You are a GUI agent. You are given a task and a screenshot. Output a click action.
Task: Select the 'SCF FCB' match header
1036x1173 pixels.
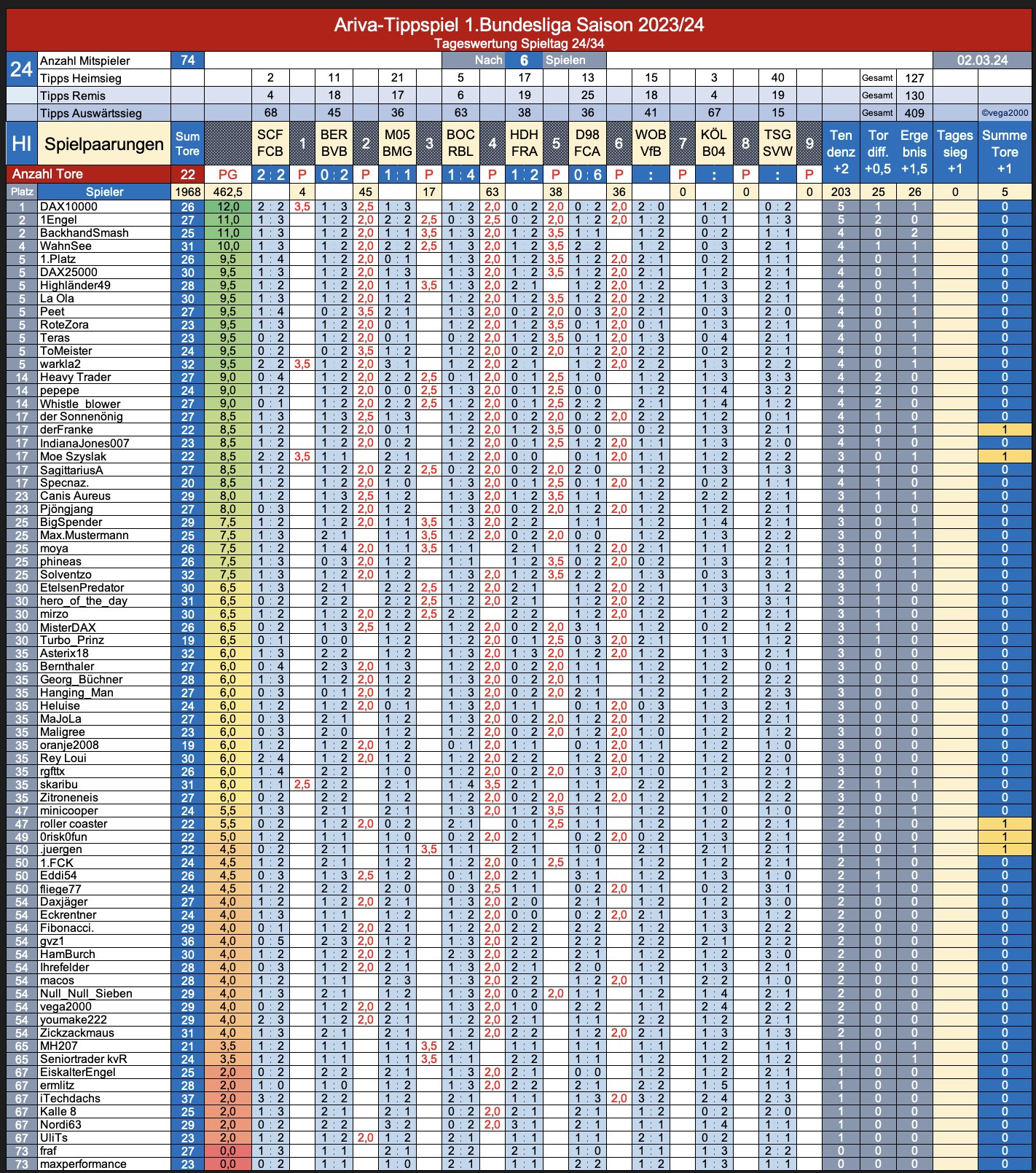(x=270, y=144)
